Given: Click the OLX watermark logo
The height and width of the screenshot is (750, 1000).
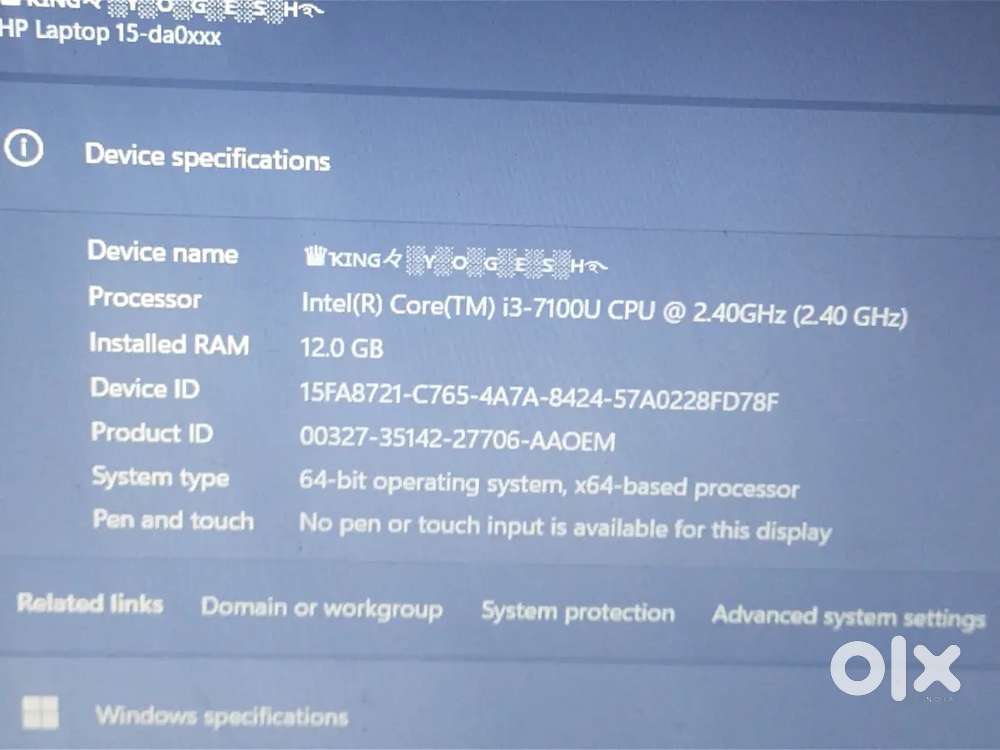Looking at the screenshot, I should pos(895,668).
